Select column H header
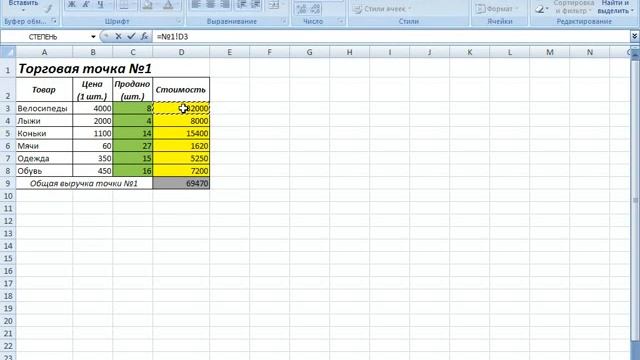 tap(349, 52)
